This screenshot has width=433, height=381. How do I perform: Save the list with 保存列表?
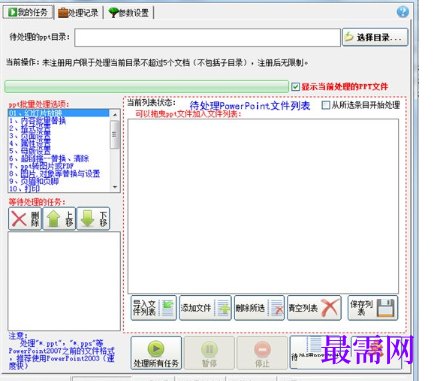pos(373,308)
